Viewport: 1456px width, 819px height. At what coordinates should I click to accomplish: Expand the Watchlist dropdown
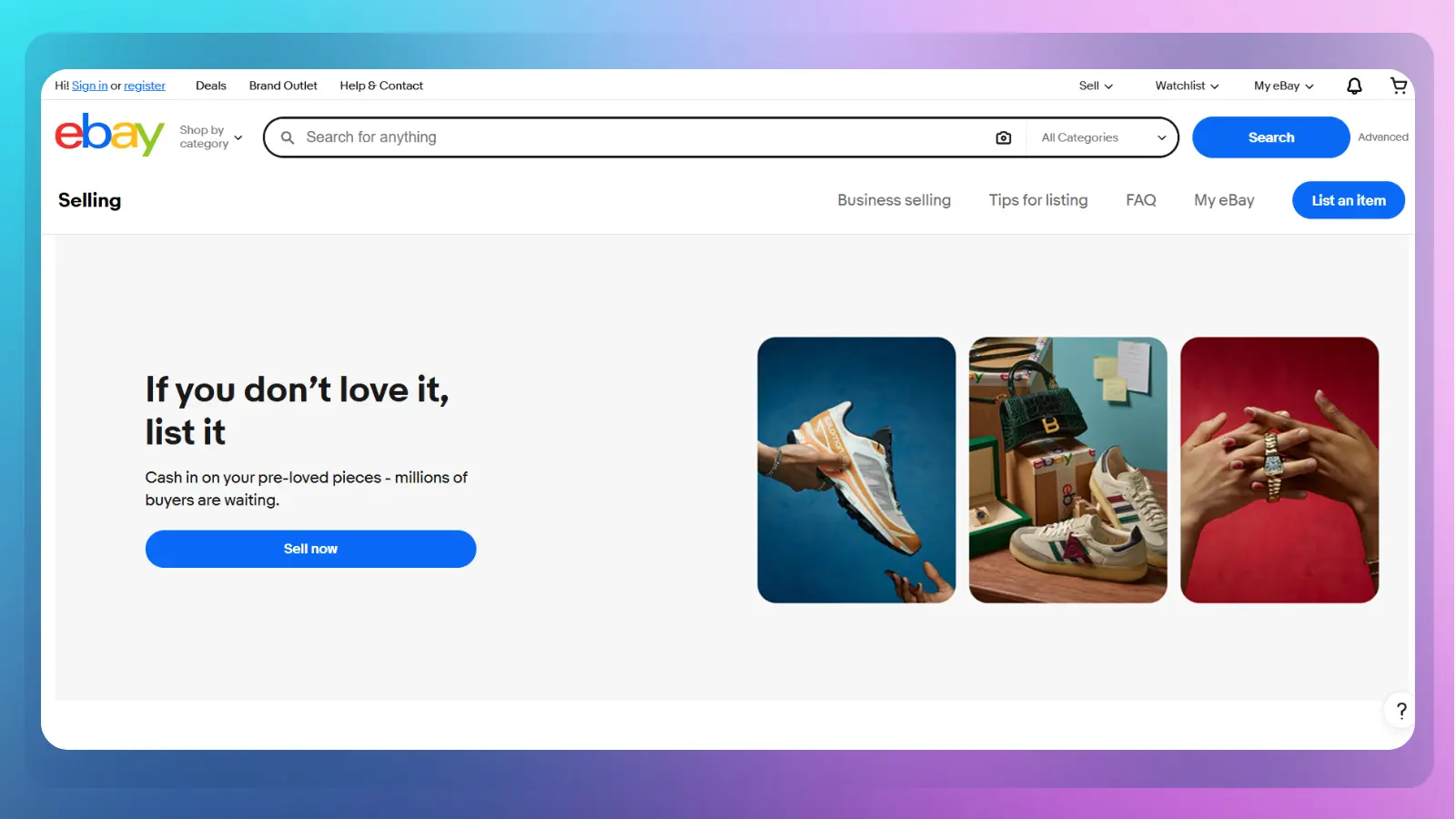point(1187,86)
